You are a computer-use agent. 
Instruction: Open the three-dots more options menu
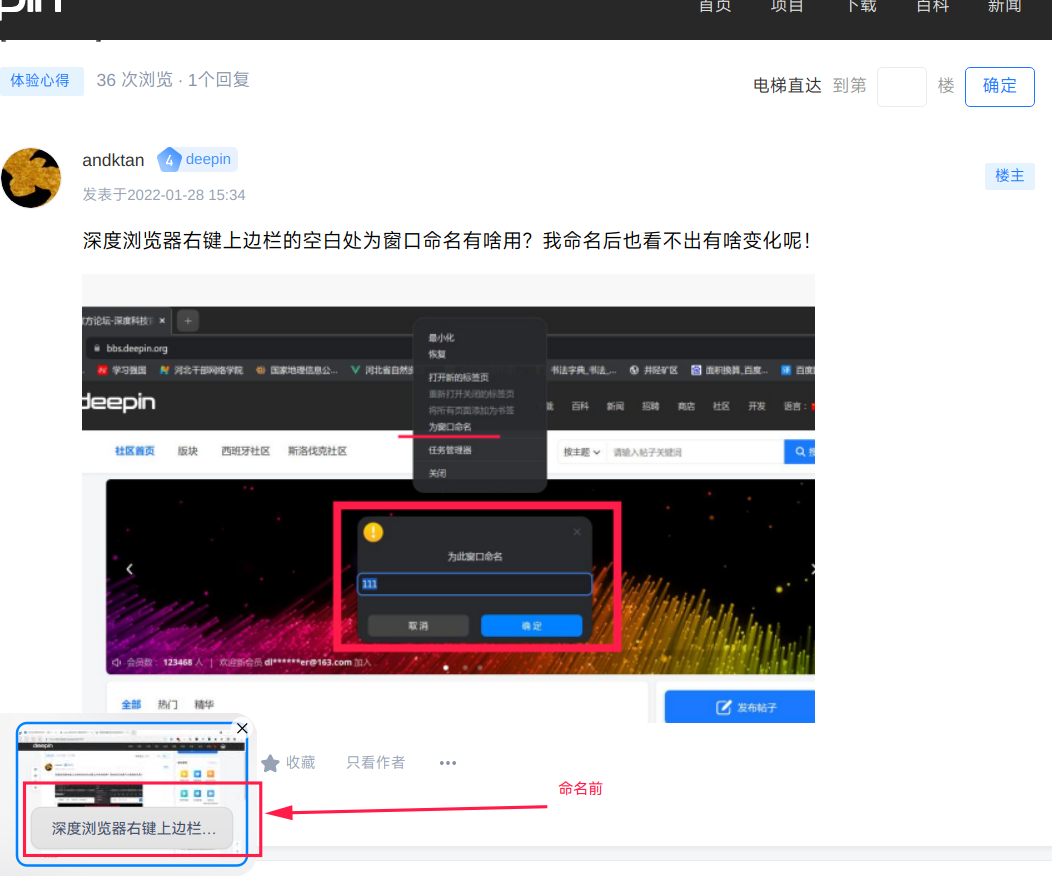point(448,763)
